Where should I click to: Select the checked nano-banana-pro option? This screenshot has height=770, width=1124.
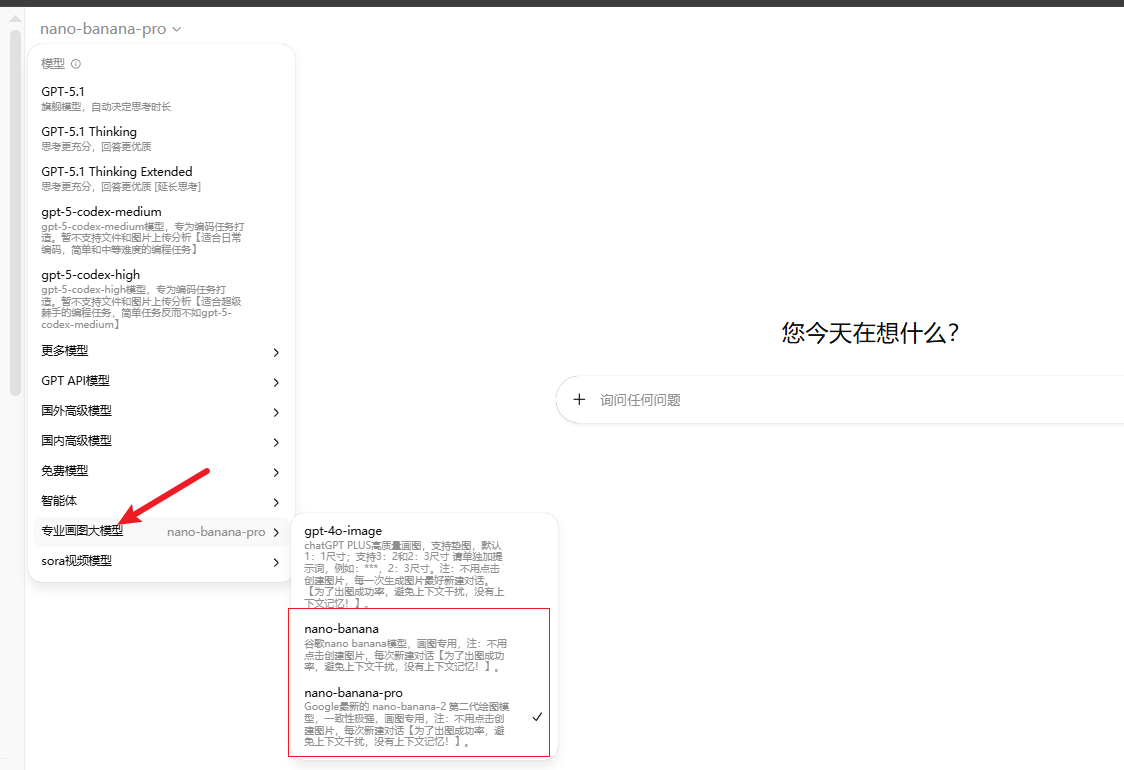423,717
